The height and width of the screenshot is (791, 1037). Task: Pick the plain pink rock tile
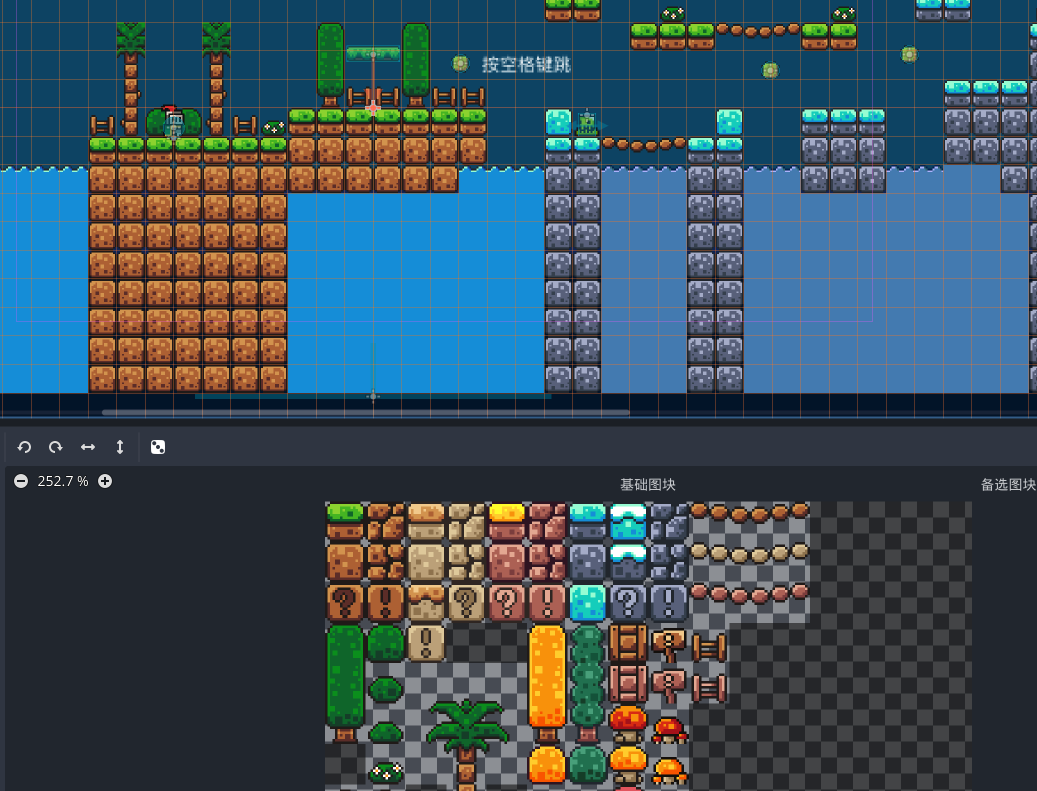[x=507, y=562]
